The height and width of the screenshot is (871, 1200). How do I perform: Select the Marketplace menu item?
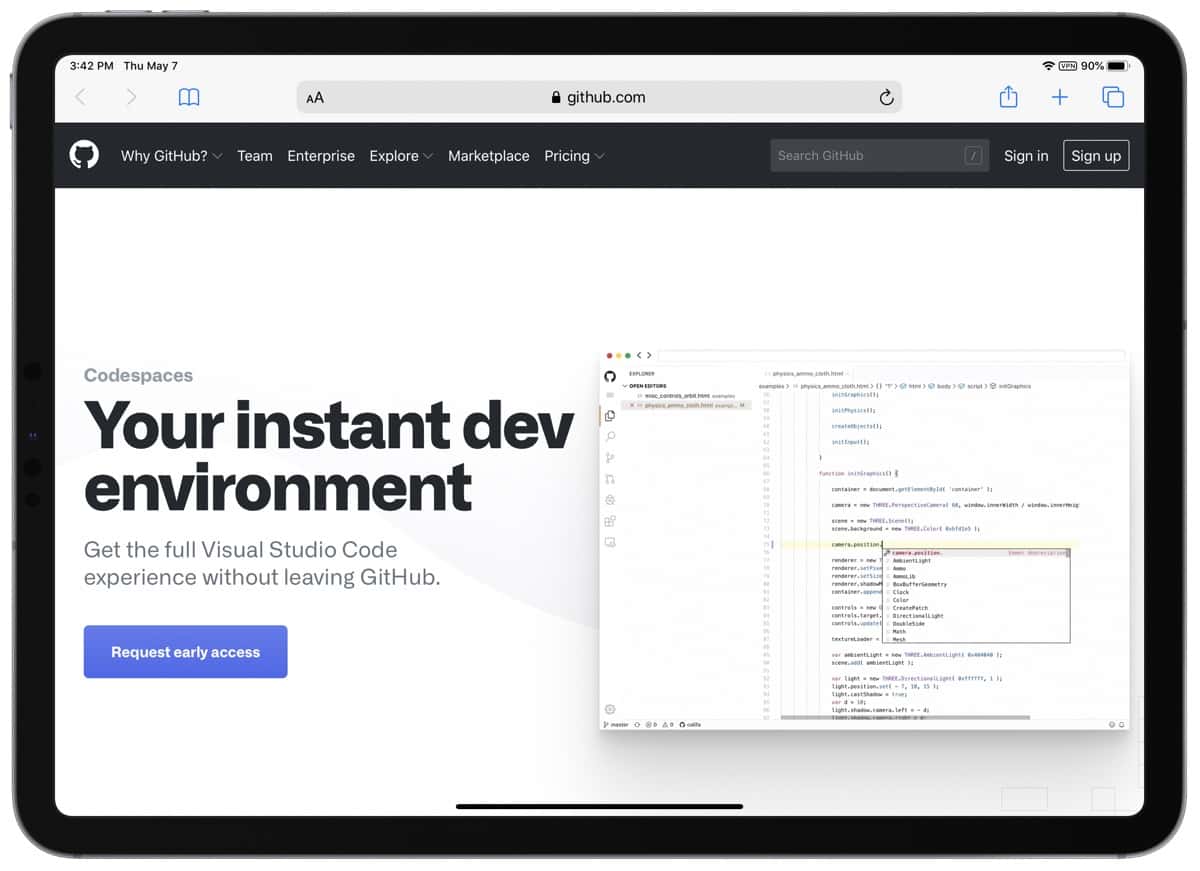(x=489, y=156)
